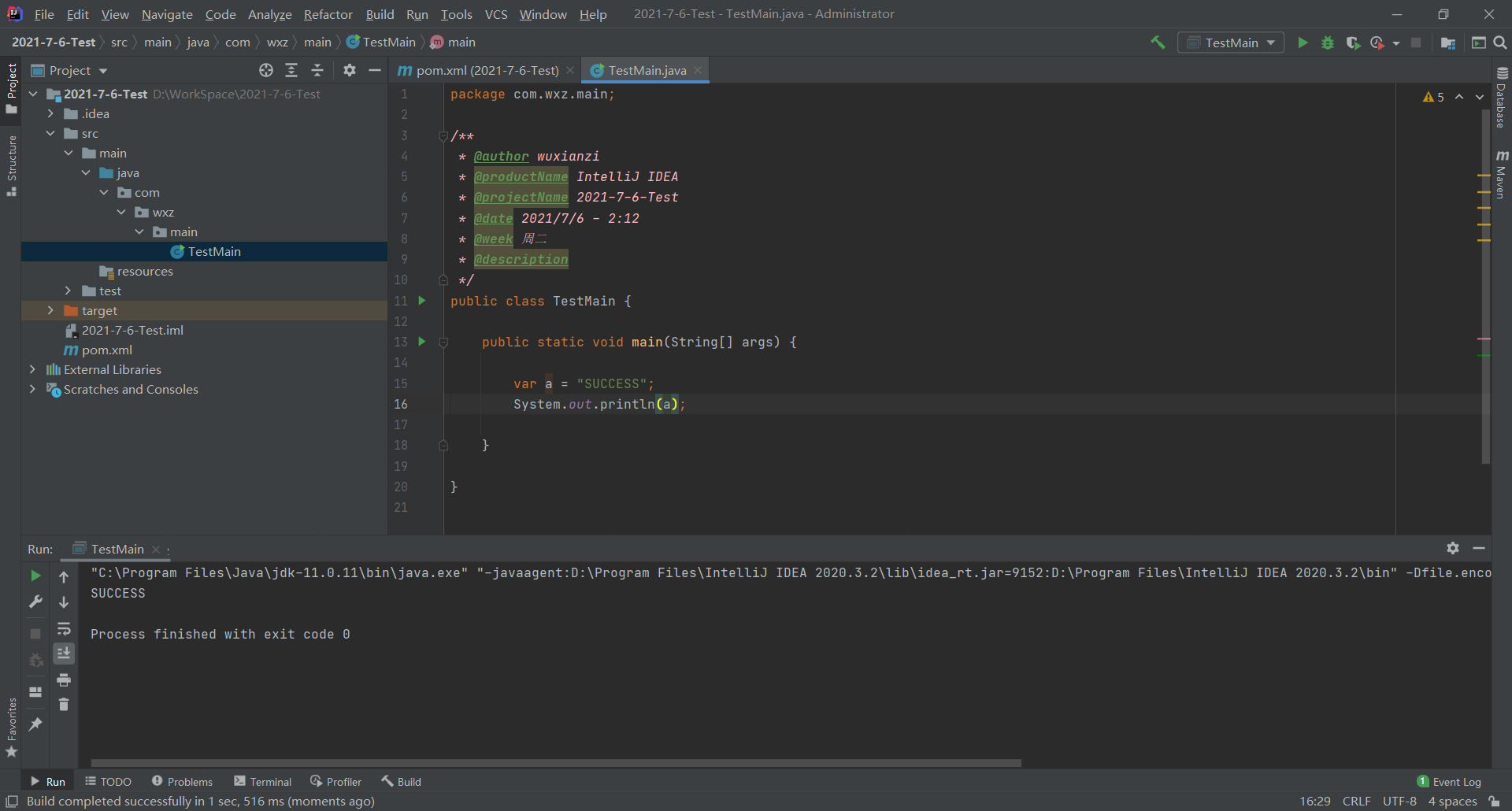Clear All console output trash icon
This screenshot has width=1512, height=811.
point(64,705)
